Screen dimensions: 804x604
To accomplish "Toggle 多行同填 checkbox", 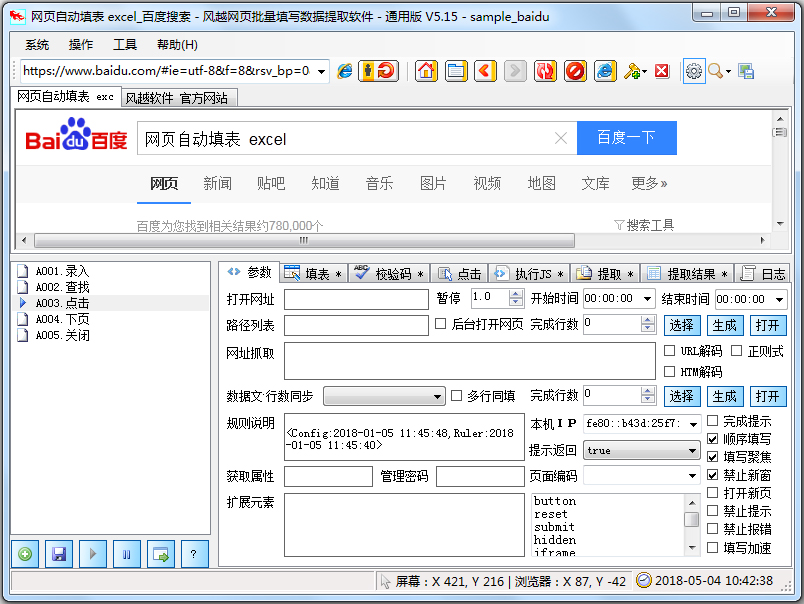I will click(x=456, y=395).
